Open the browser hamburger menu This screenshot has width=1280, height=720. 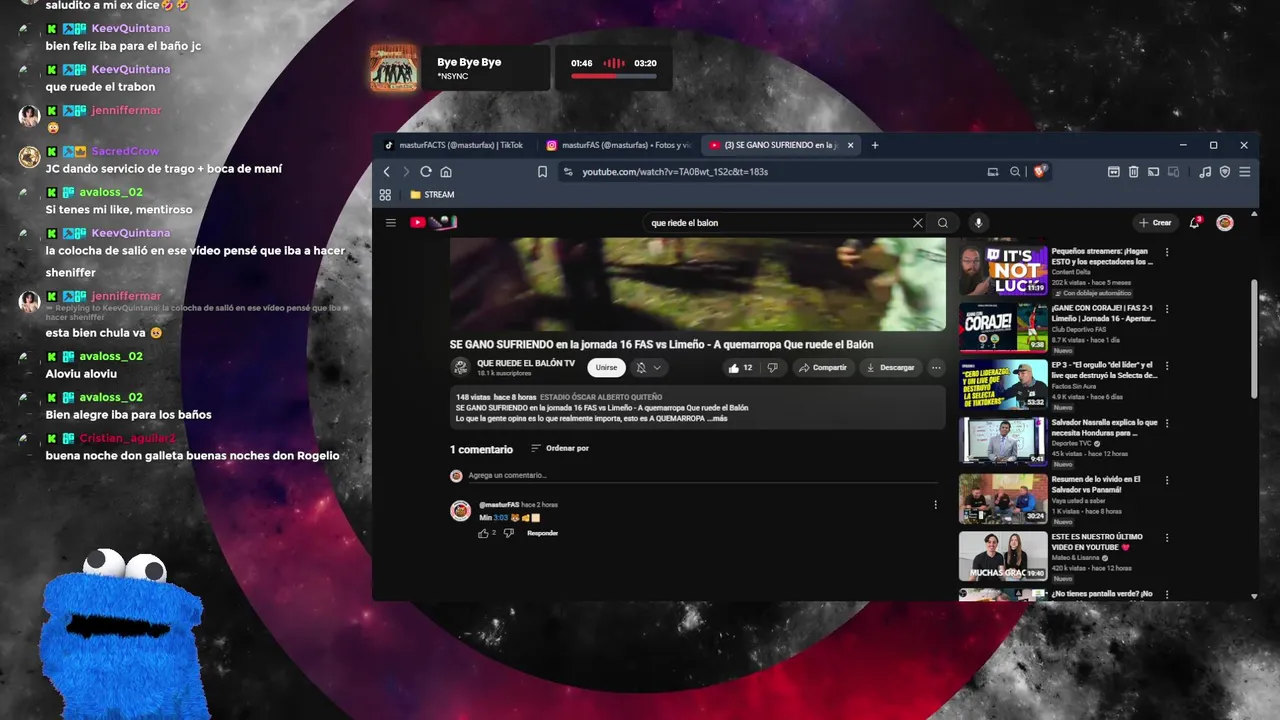click(x=1245, y=172)
